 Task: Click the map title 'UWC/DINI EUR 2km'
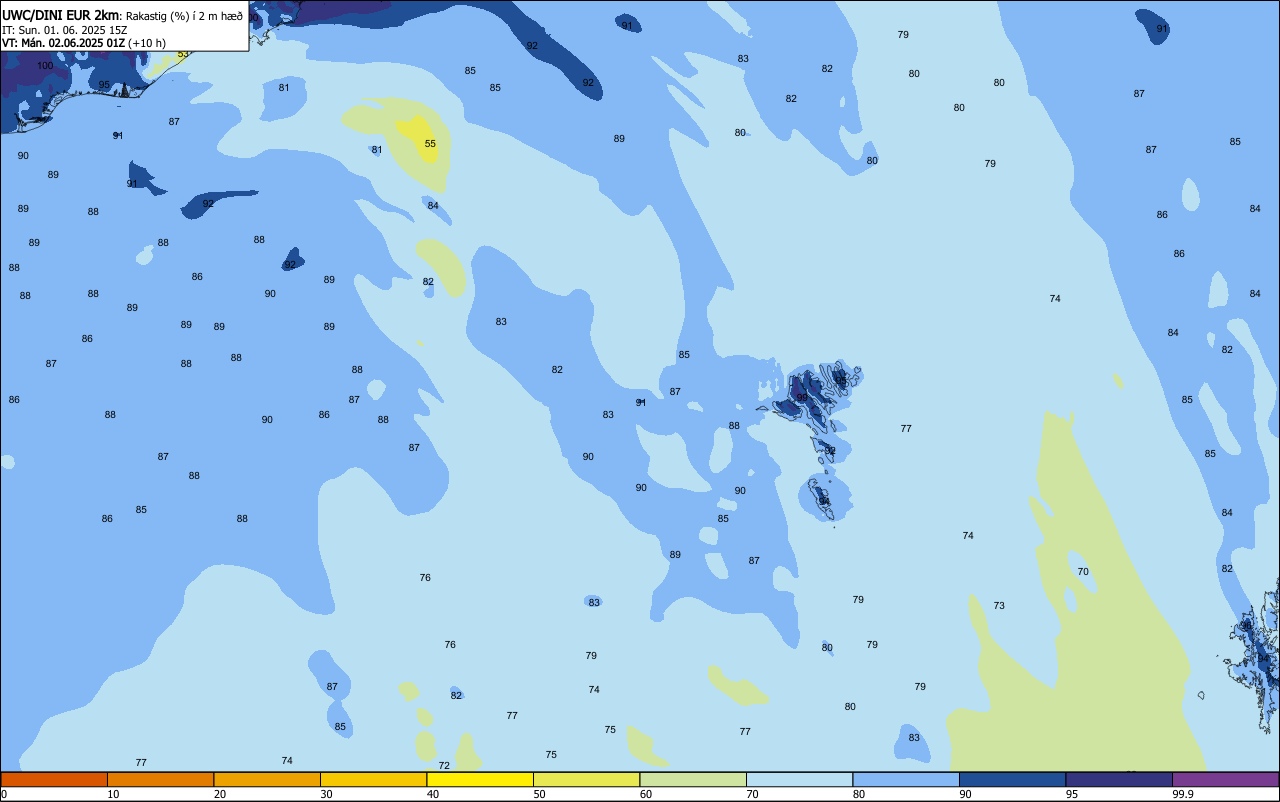(x=61, y=15)
